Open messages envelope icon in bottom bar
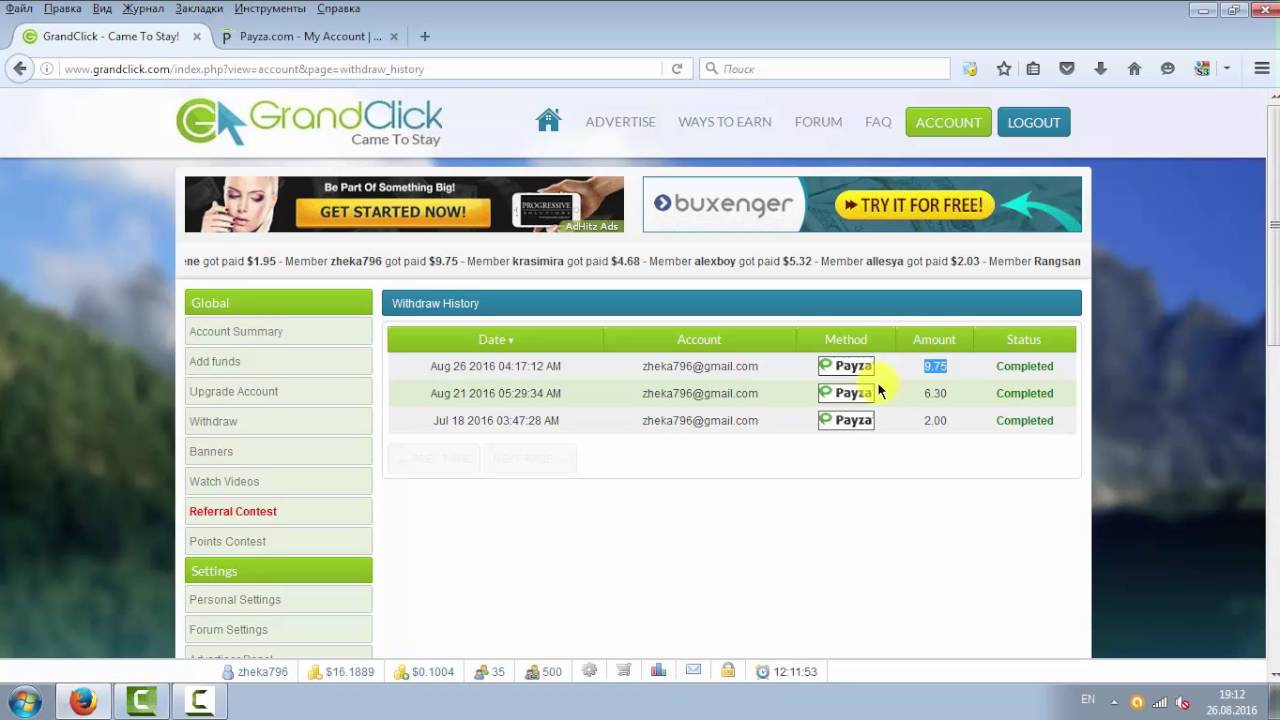This screenshot has width=1280, height=720. pos(693,671)
